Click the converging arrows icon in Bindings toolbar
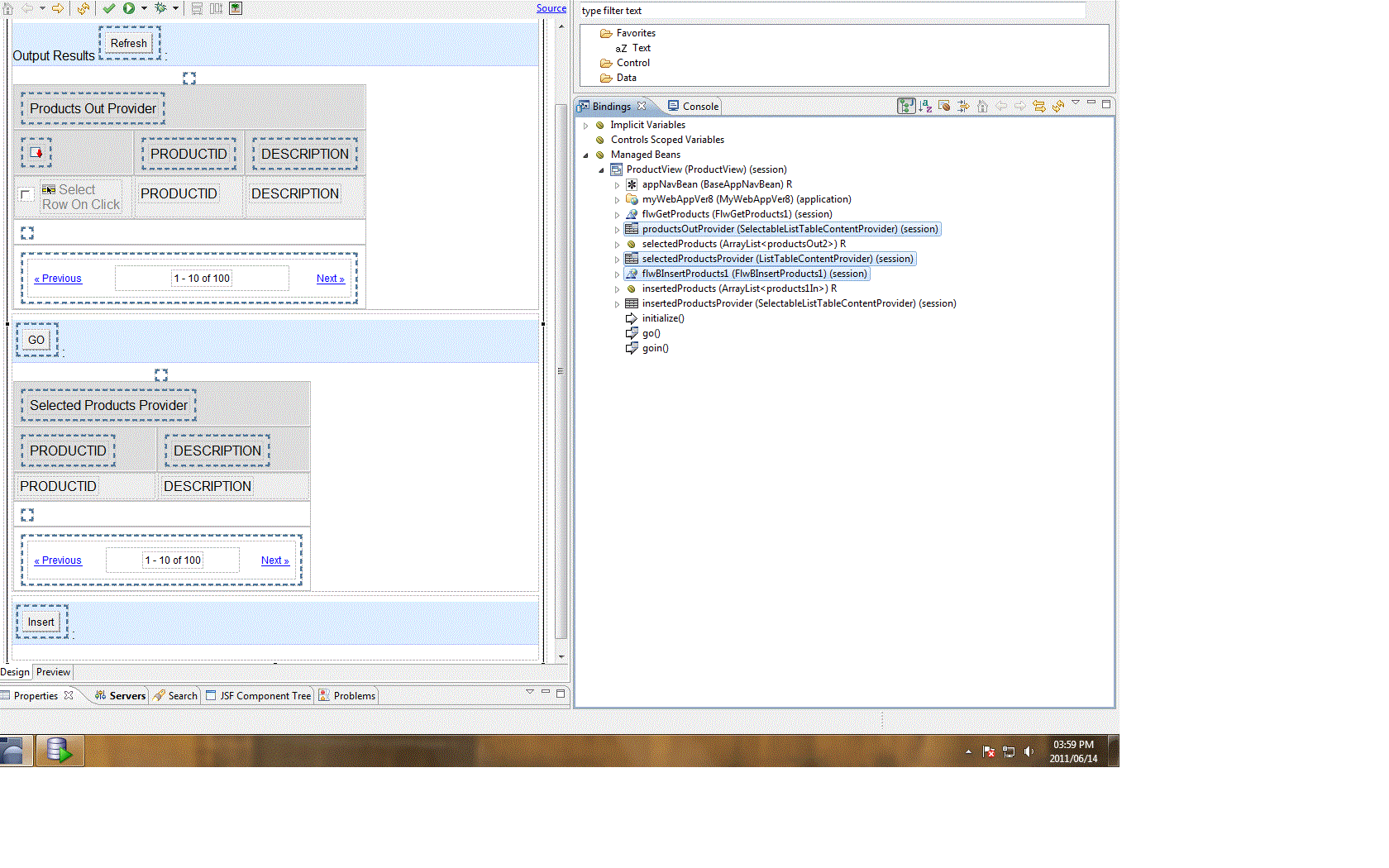This screenshot has height=868, width=1389. pyautogui.click(x=963, y=106)
